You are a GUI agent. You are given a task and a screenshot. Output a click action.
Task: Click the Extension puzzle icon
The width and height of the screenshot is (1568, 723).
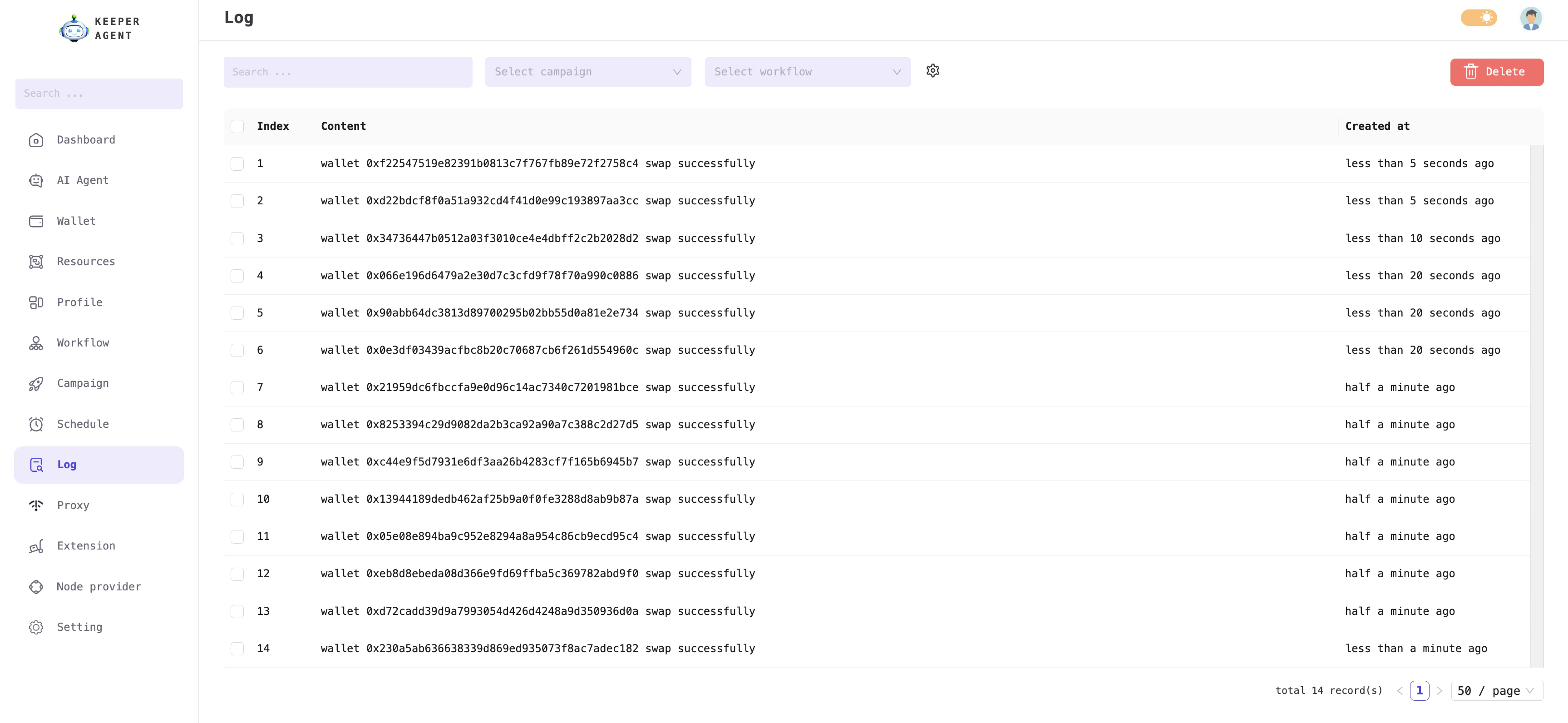coord(36,546)
